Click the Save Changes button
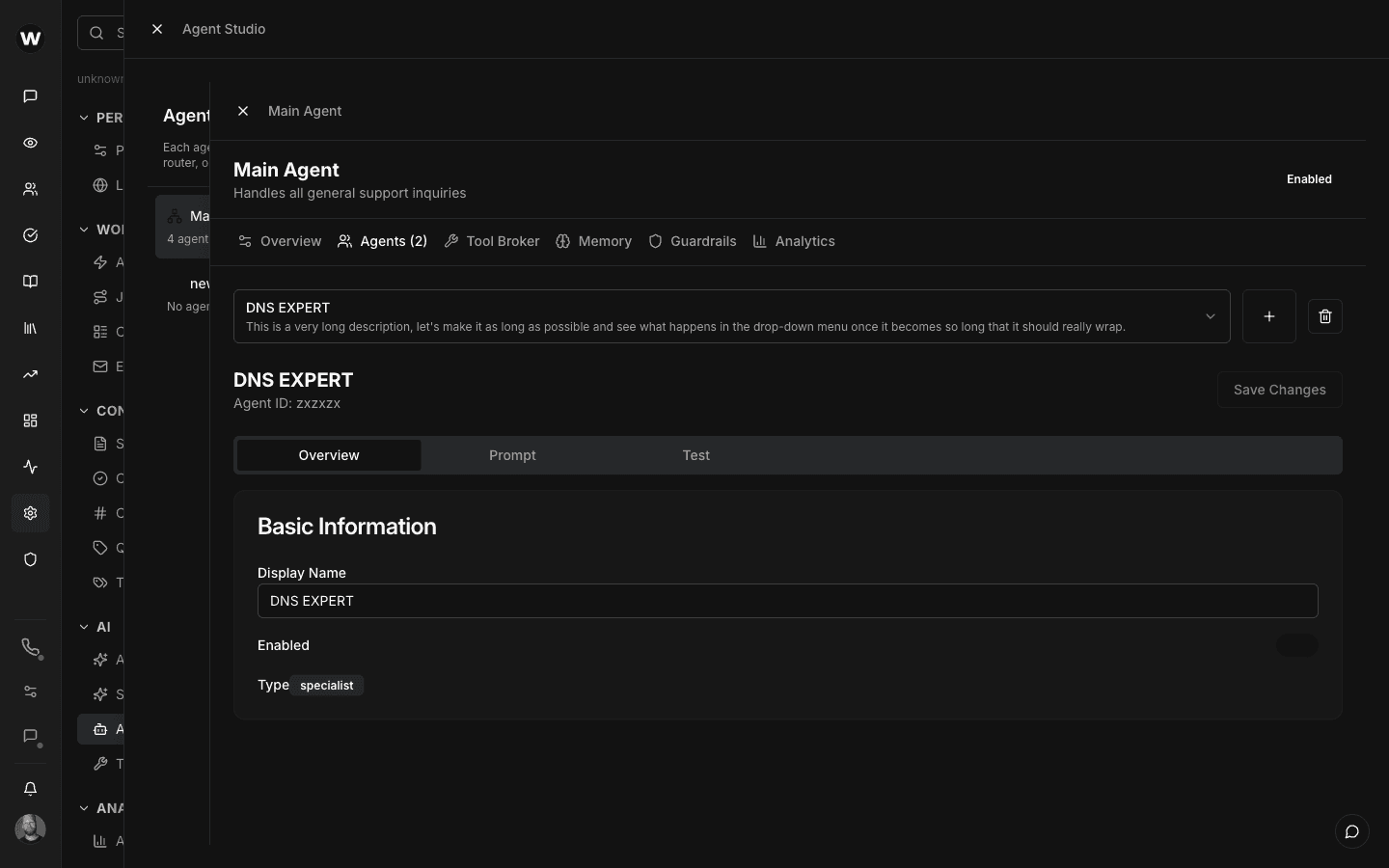 1279,390
